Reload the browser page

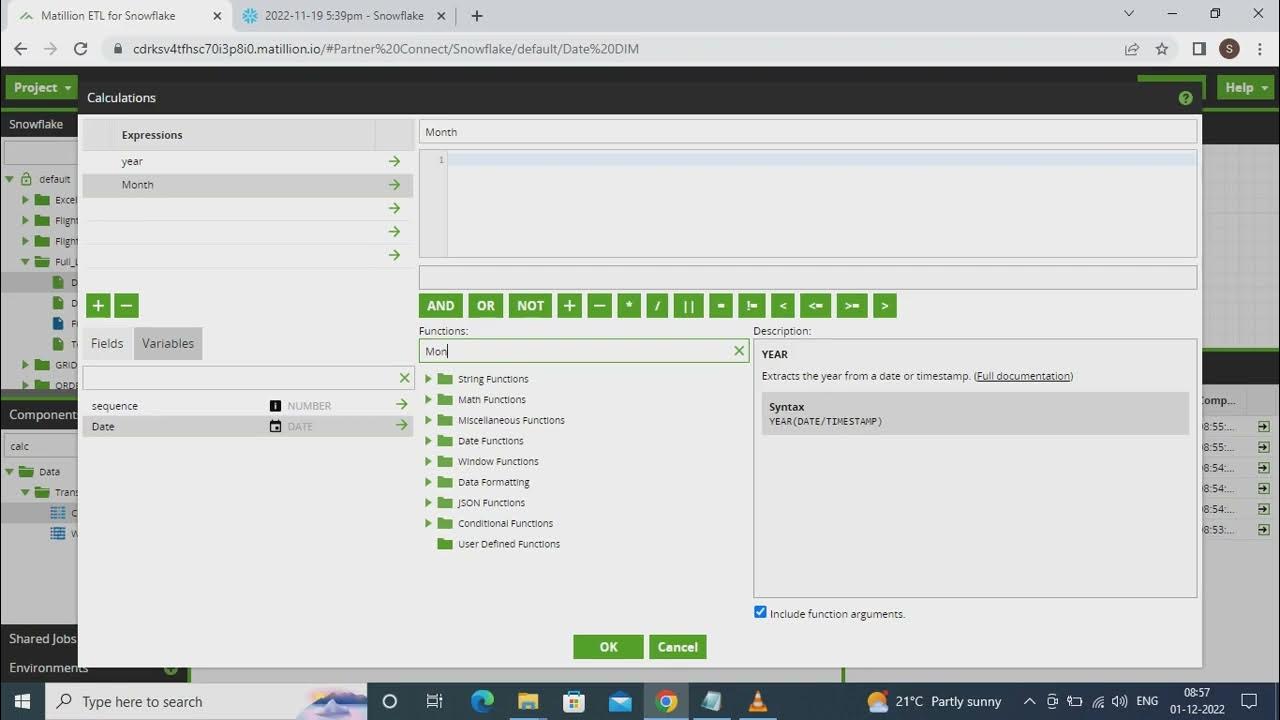(x=81, y=49)
